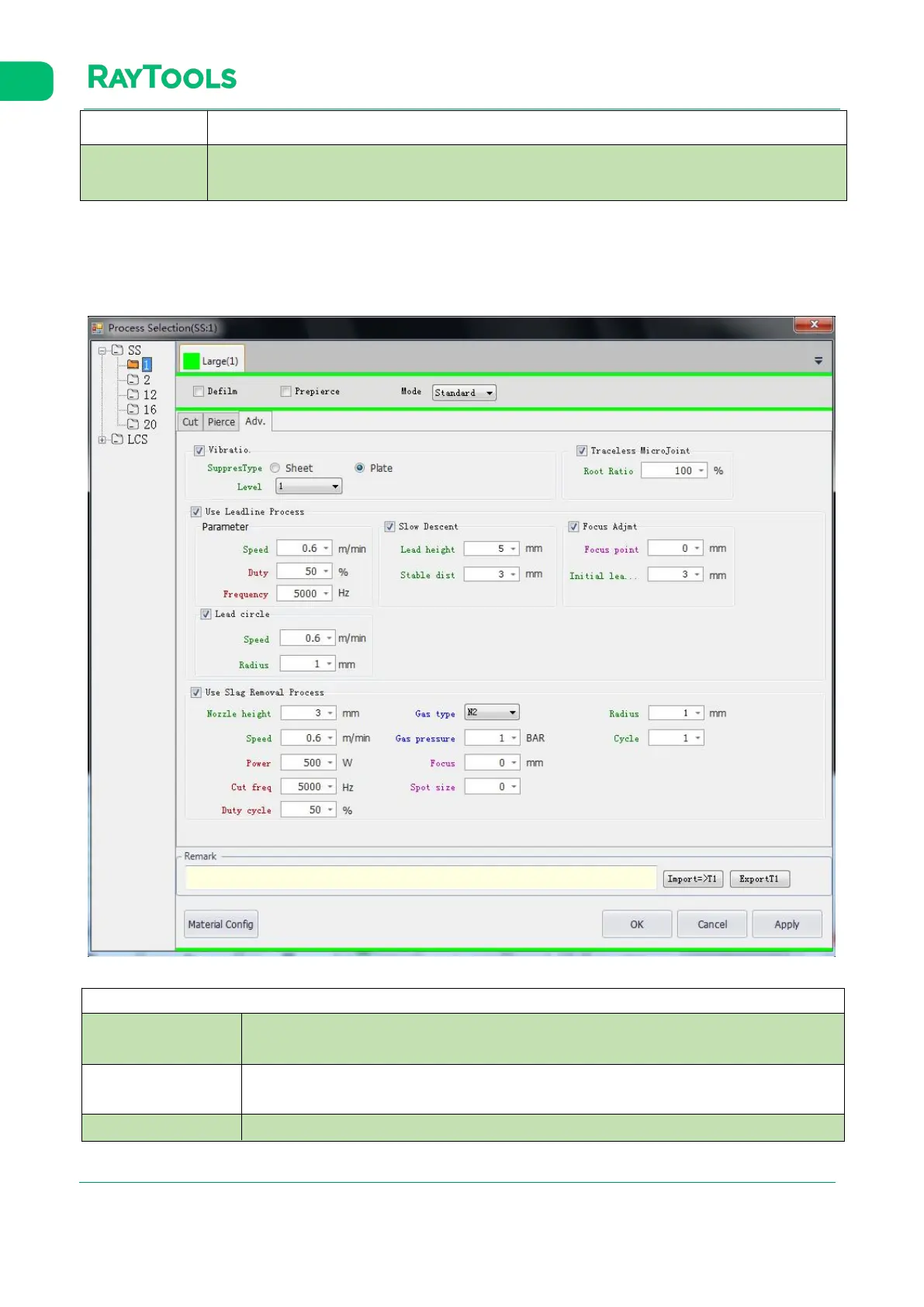
Task: Click the Power value field
Action: pyautogui.click(x=308, y=762)
